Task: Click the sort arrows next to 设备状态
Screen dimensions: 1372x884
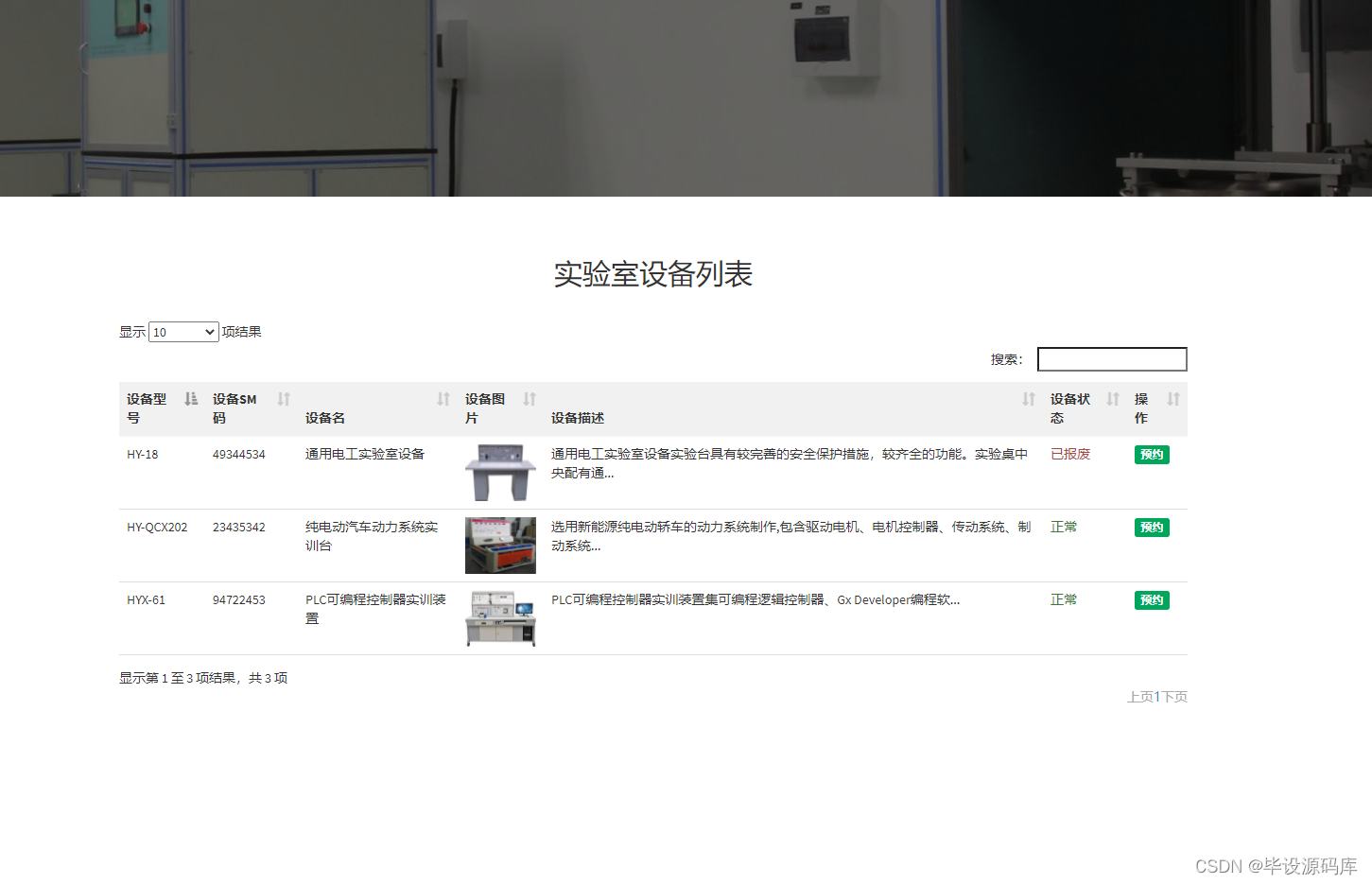Action: coord(1112,399)
